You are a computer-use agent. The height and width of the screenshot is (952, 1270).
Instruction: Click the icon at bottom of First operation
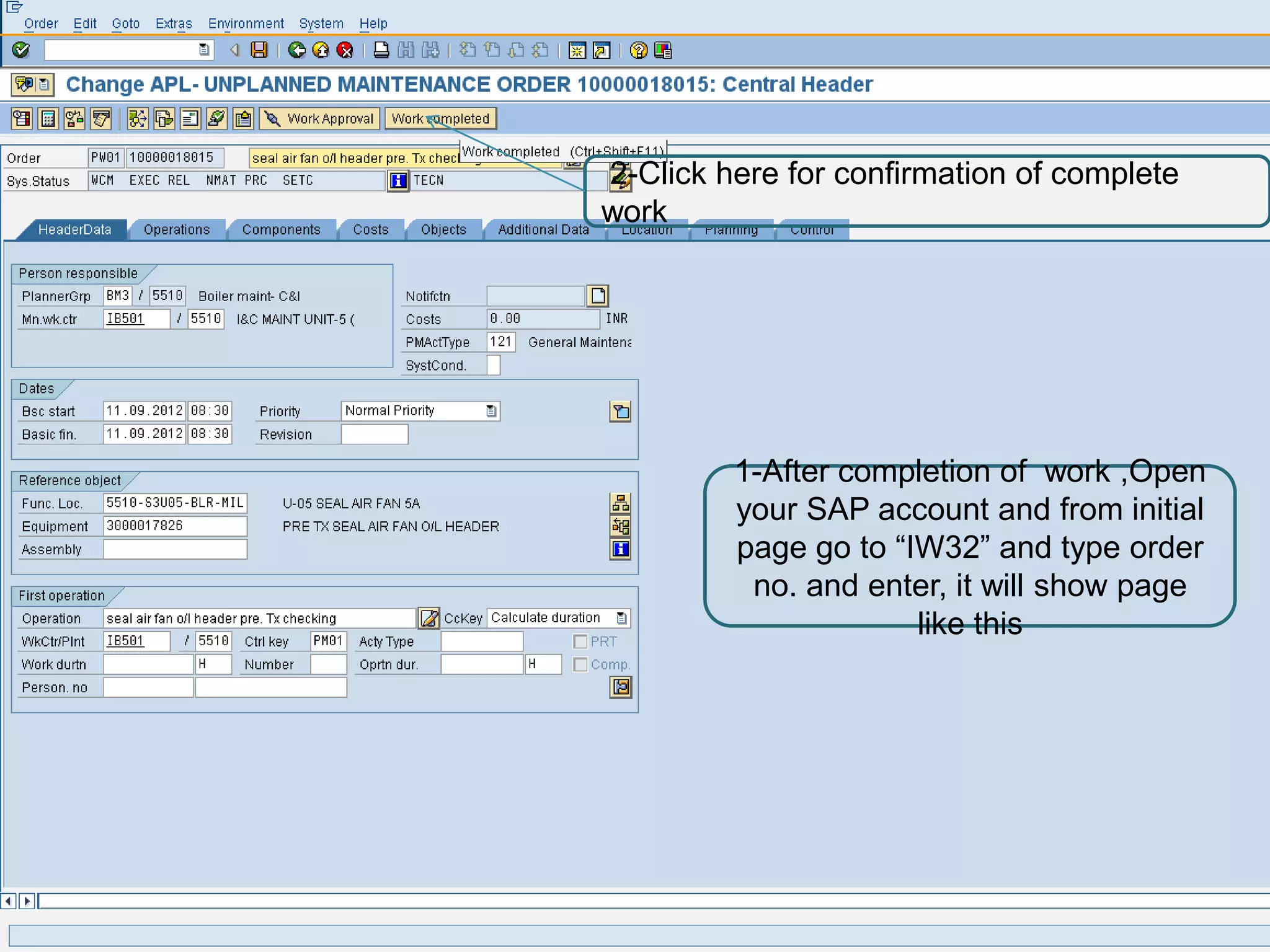[620, 687]
